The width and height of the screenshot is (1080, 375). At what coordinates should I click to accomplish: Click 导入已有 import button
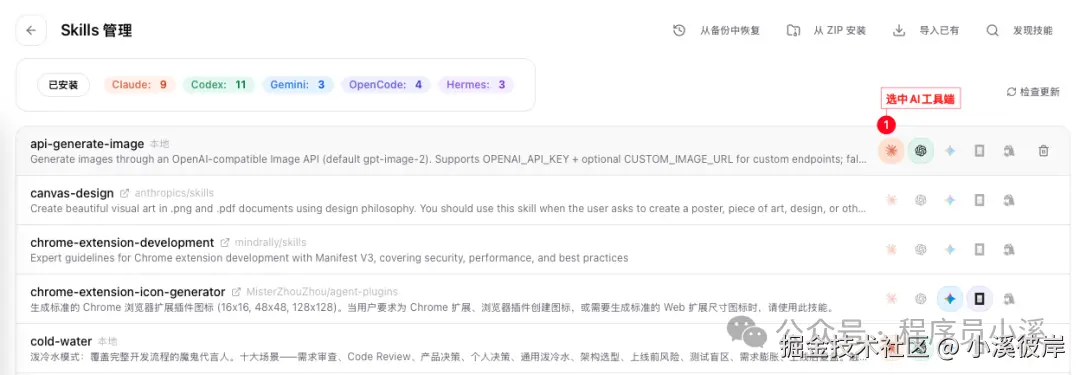tap(926, 30)
